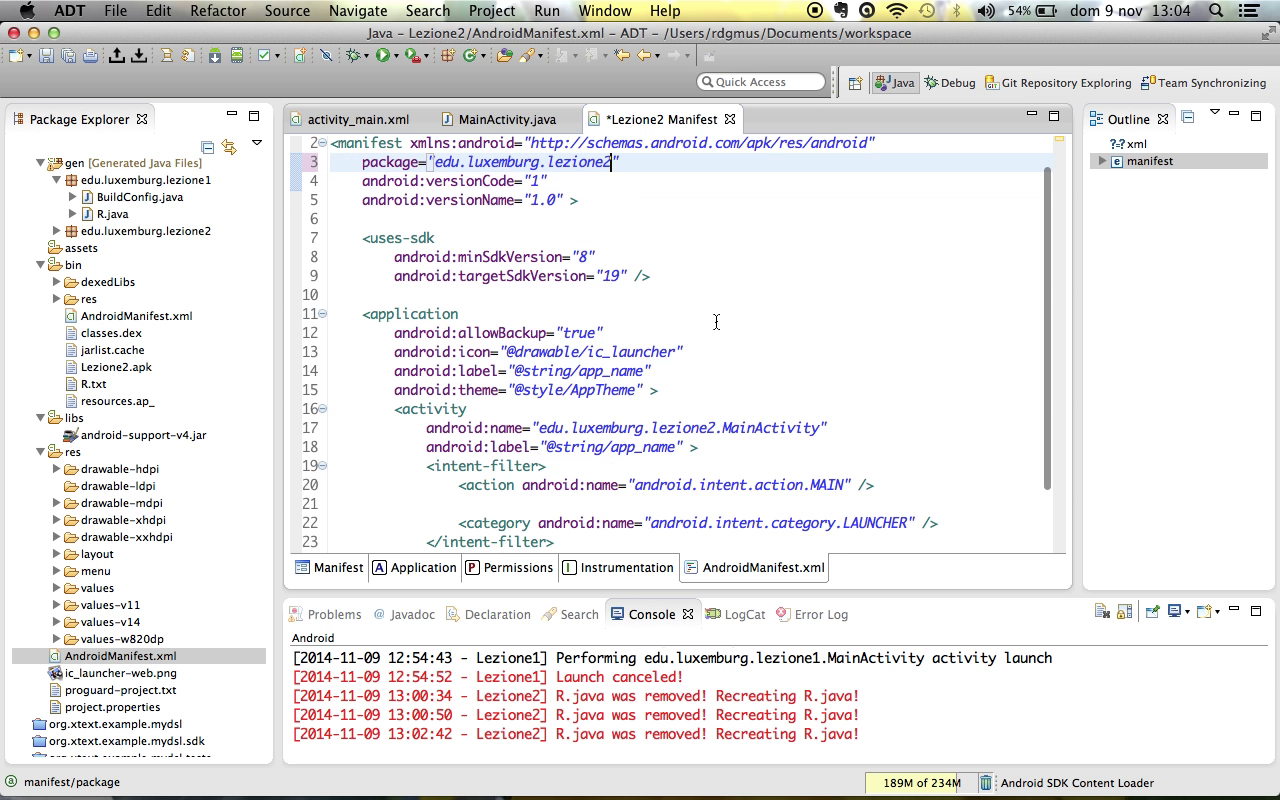Run the application with green play icon
This screenshot has height=800, width=1280.
[382, 55]
